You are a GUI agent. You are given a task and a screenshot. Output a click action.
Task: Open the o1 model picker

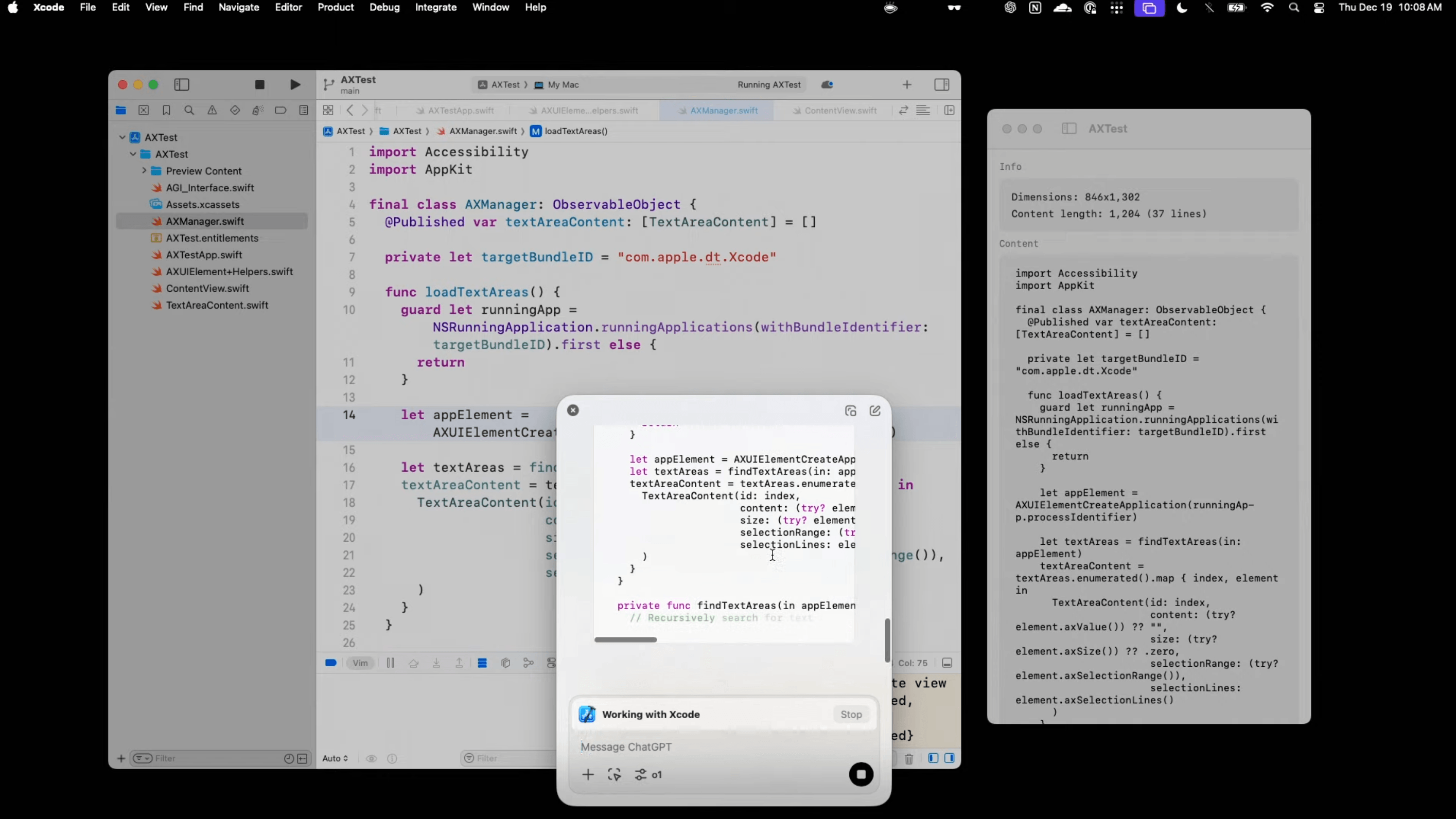coord(648,774)
